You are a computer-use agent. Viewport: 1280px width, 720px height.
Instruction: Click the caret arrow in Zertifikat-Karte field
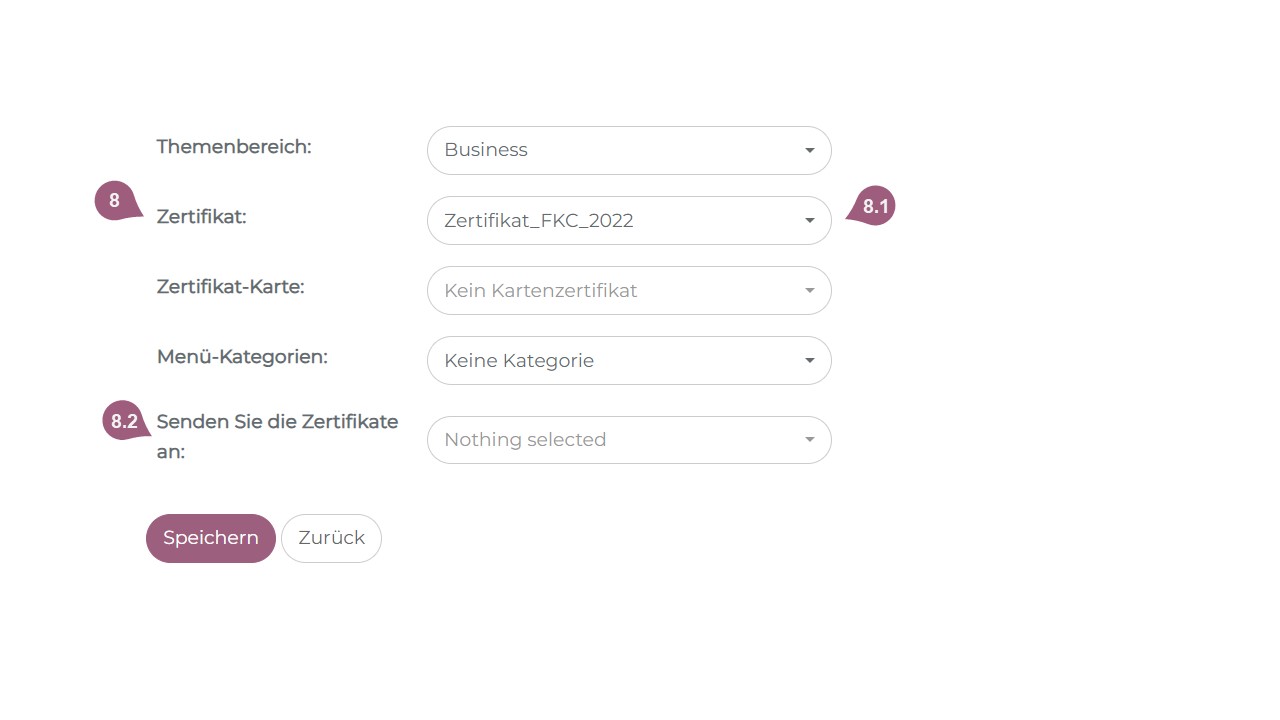click(x=809, y=291)
